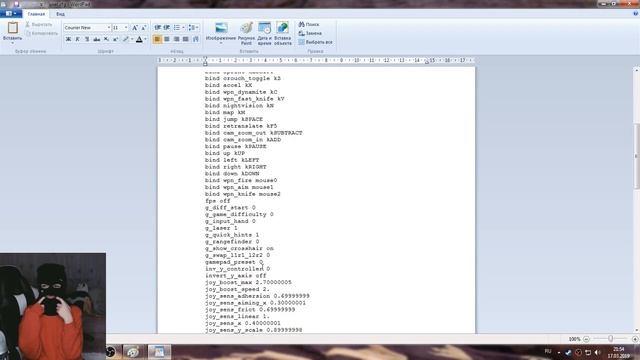Open the line spacing dropdown

click(193, 27)
